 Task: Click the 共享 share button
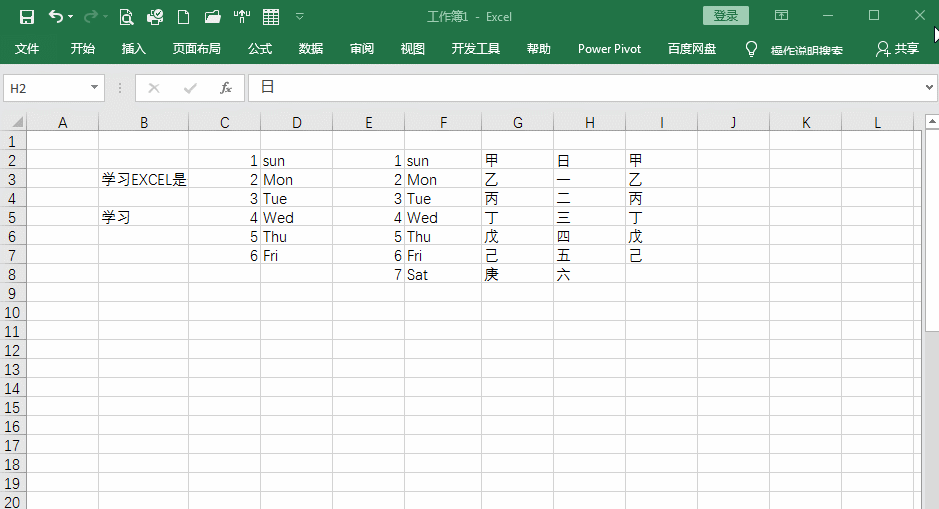897,49
